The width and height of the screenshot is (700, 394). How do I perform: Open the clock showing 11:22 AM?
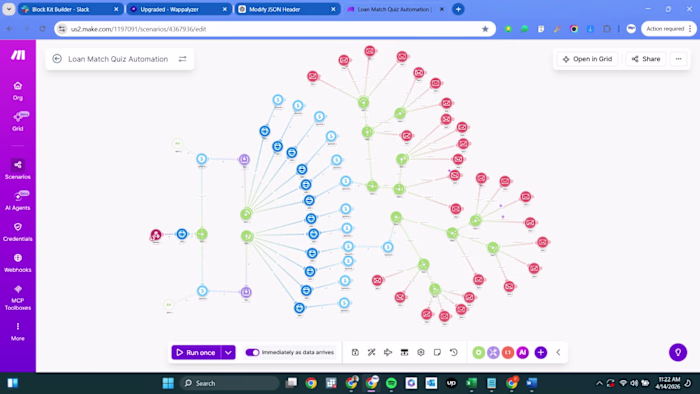tap(669, 383)
